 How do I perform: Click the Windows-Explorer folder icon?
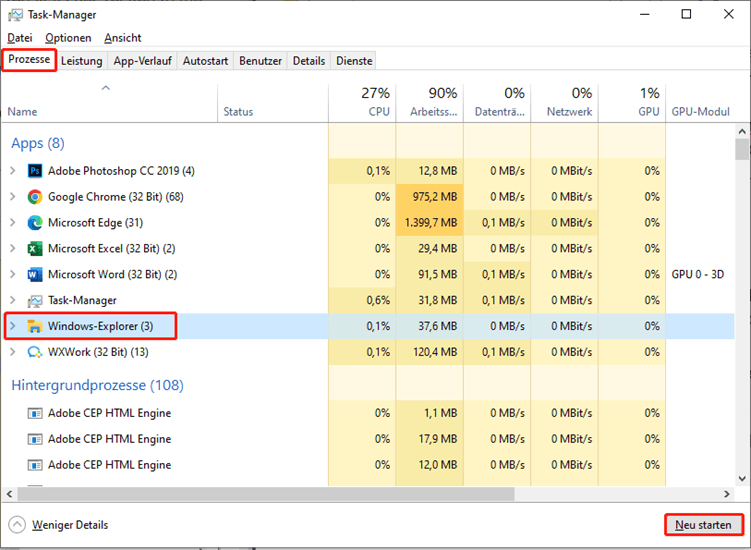pyautogui.click(x=35, y=326)
